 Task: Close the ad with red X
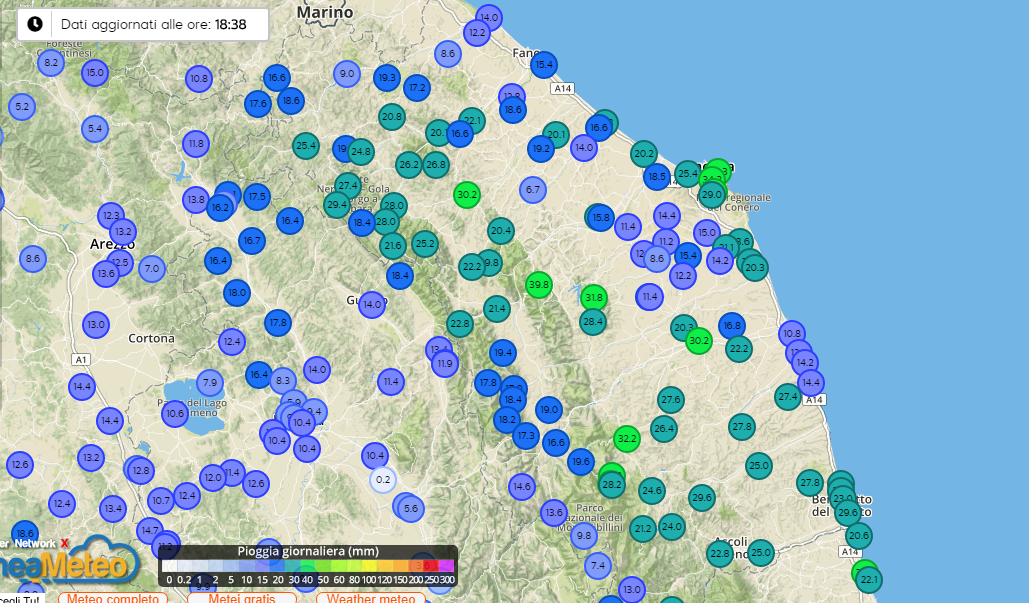(65, 544)
